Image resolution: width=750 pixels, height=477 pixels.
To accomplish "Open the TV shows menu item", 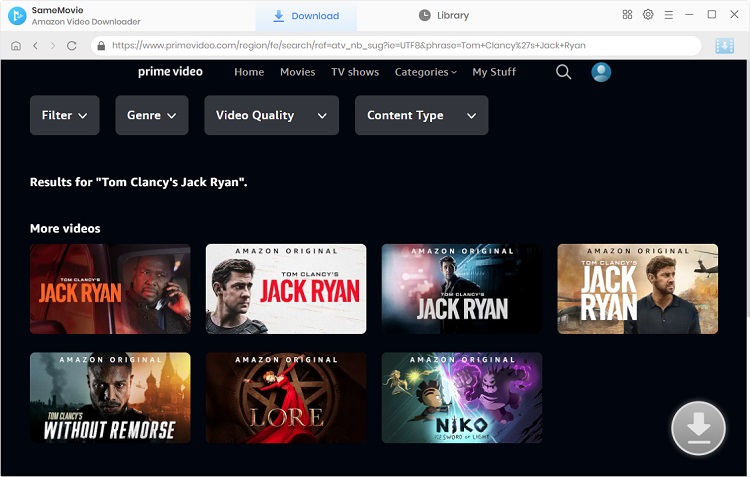I will click(x=355, y=72).
